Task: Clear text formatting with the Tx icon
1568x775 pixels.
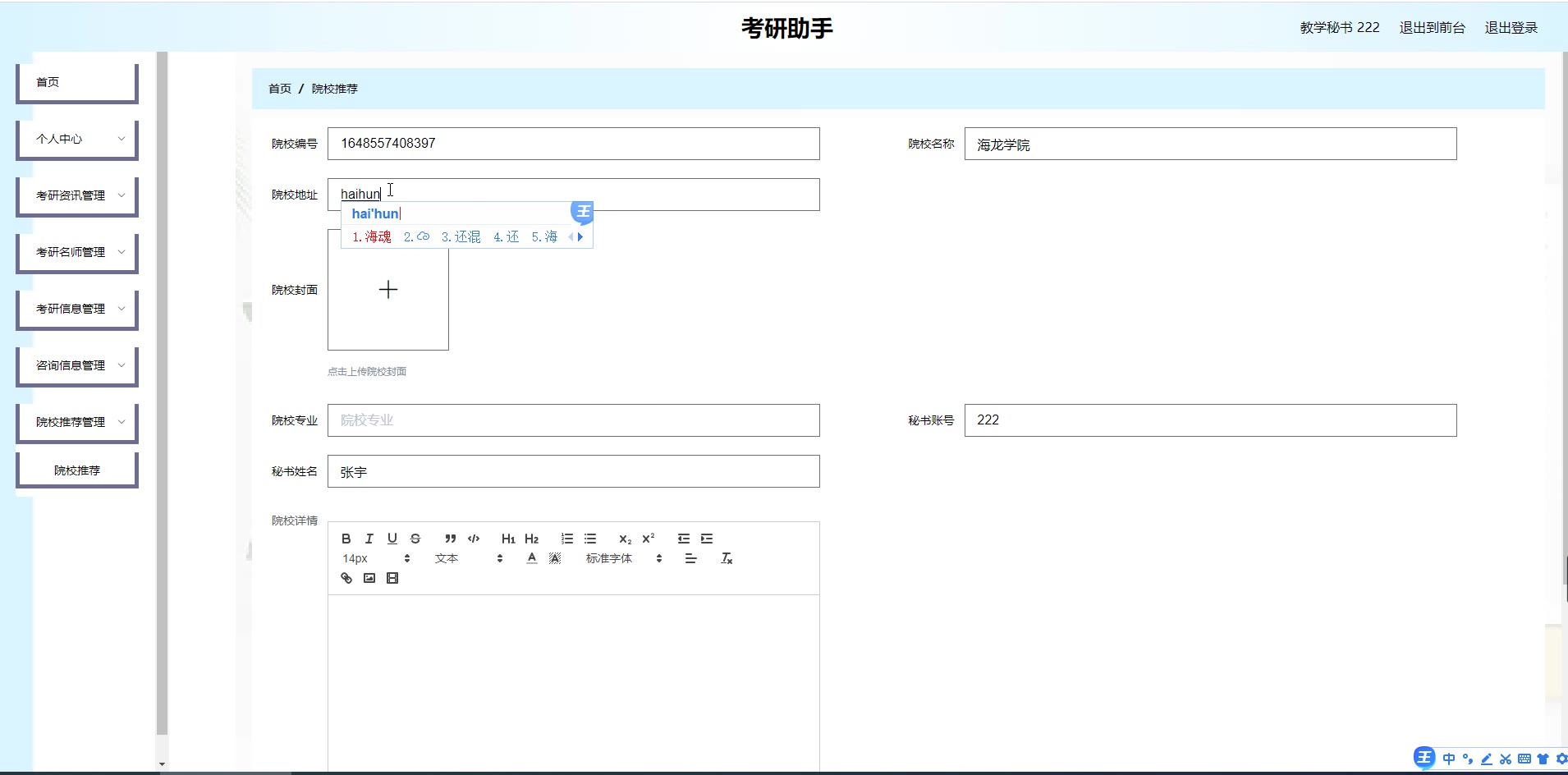Action: [x=727, y=558]
